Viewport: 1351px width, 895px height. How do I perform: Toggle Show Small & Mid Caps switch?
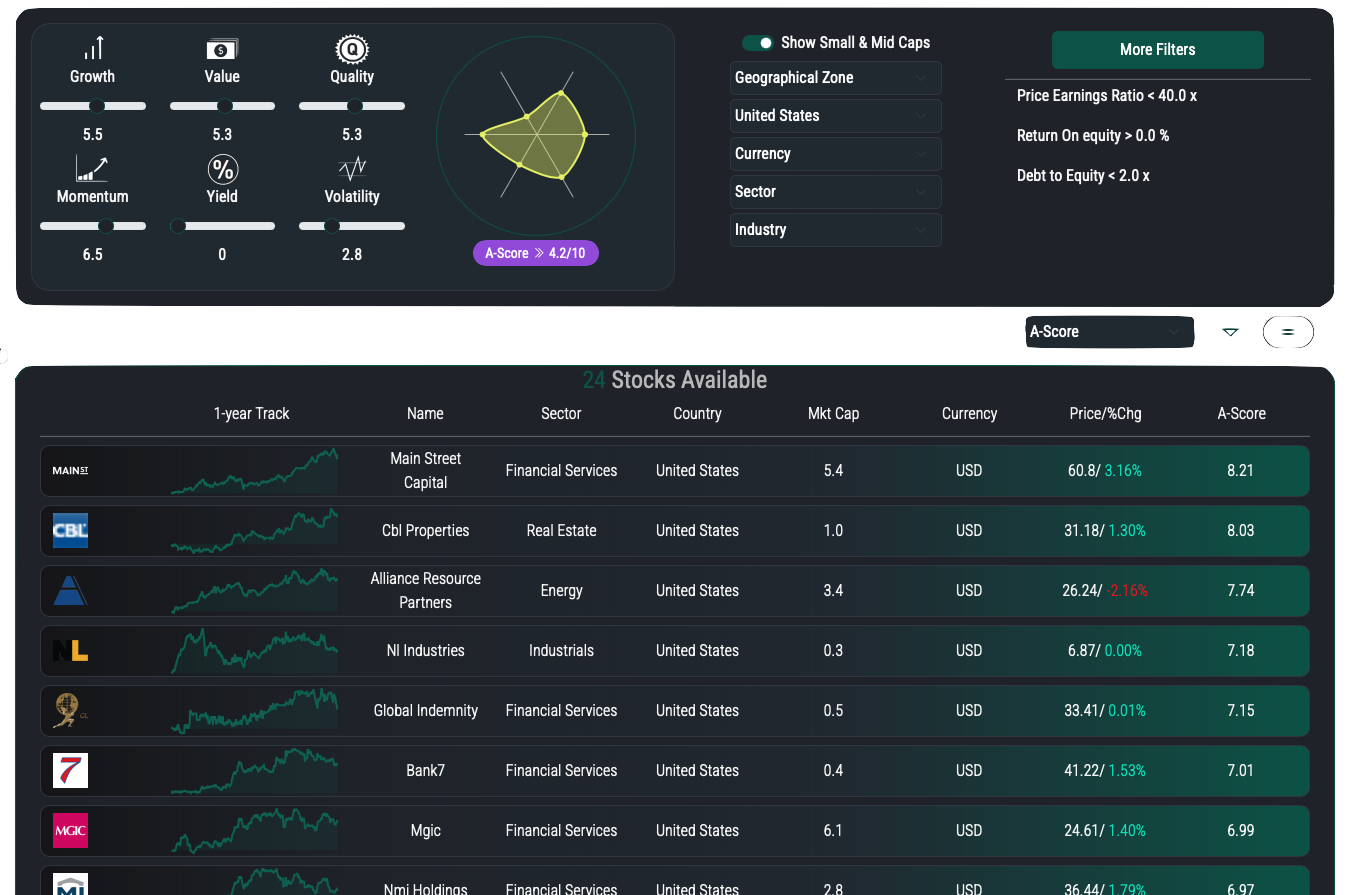coord(758,43)
